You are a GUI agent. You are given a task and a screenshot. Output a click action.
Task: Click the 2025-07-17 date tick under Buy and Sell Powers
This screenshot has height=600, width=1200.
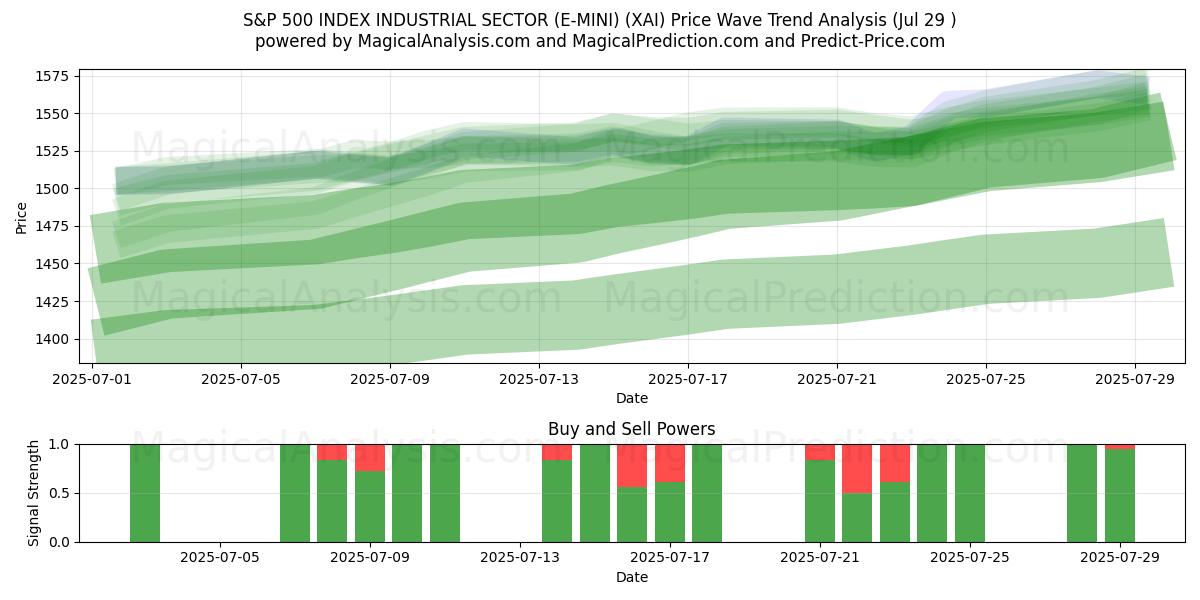tap(670, 558)
